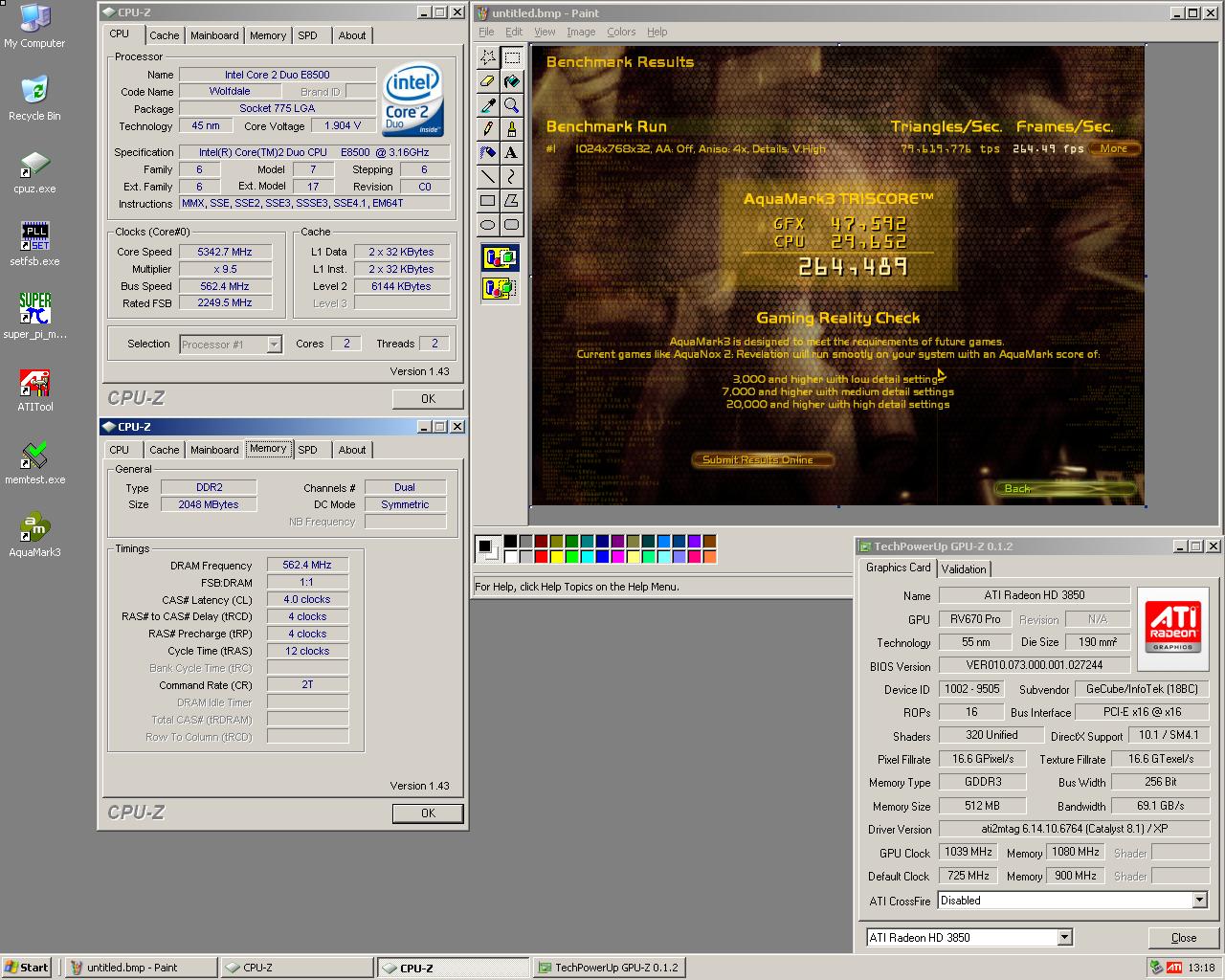1225x980 pixels.
Task: Open Paint's File menu
Action: [486, 32]
